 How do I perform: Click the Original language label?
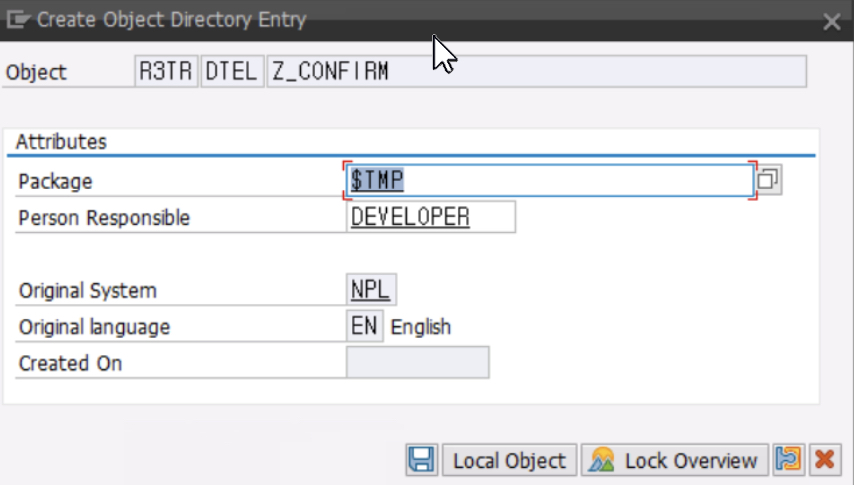[94, 327]
